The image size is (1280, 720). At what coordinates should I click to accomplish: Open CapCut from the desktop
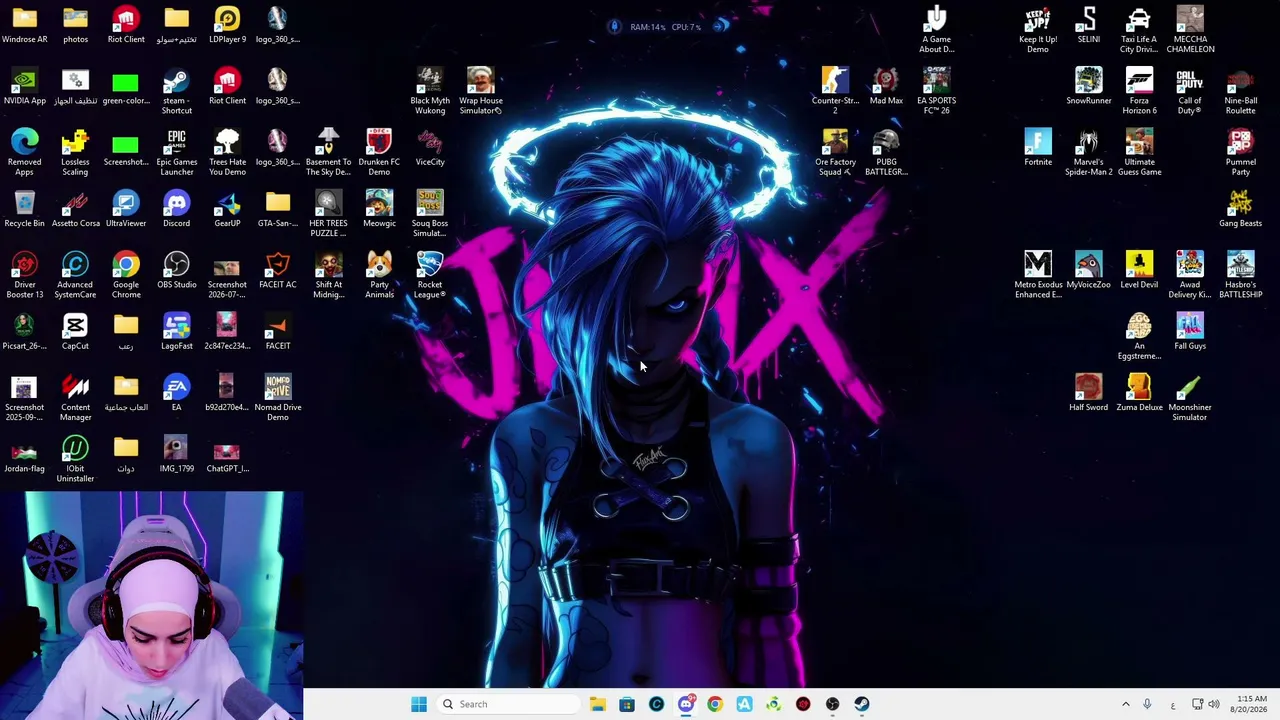coord(75,332)
